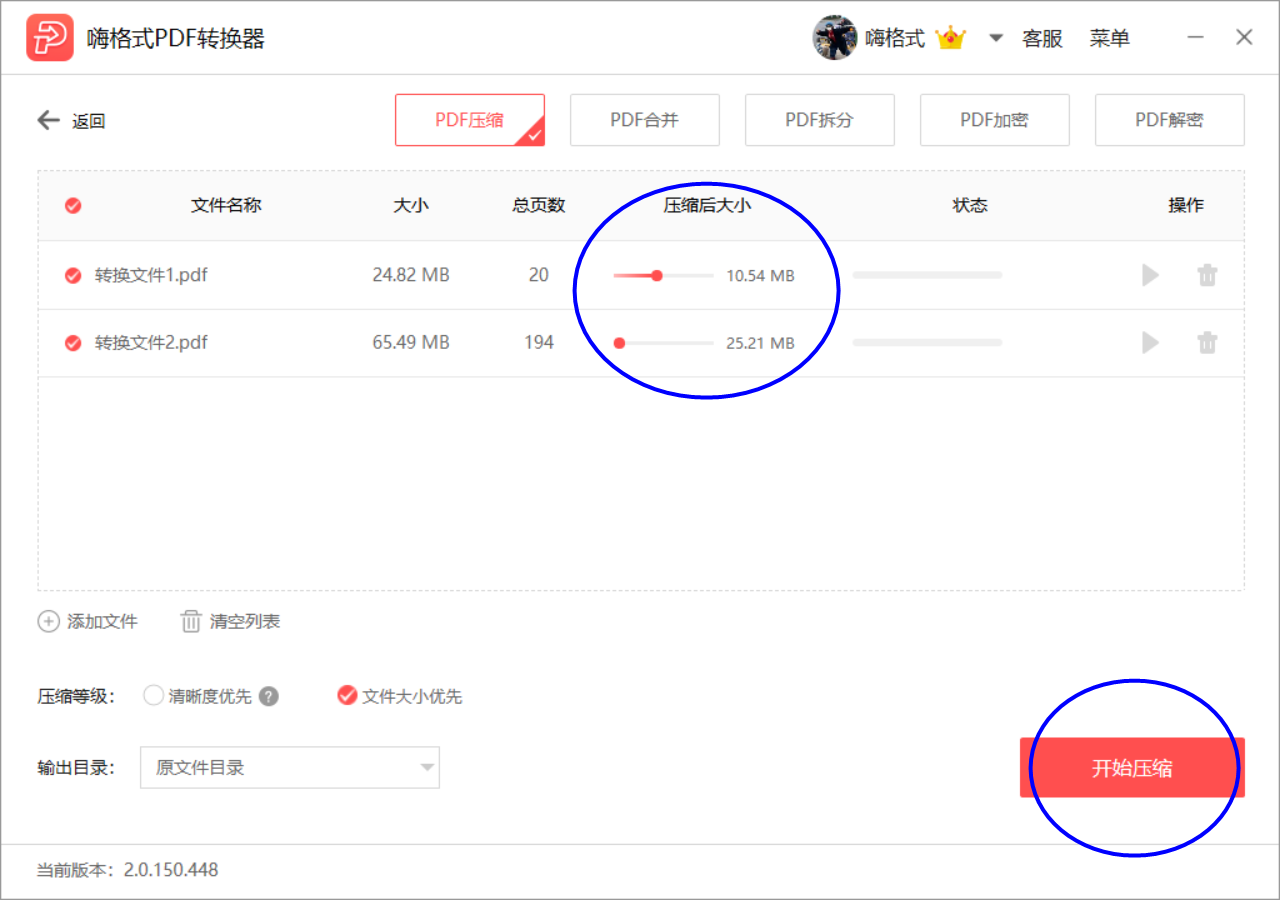Click the 嗨格式 username
The height and width of the screenshot is (900, 1280).
click(895, 39)
